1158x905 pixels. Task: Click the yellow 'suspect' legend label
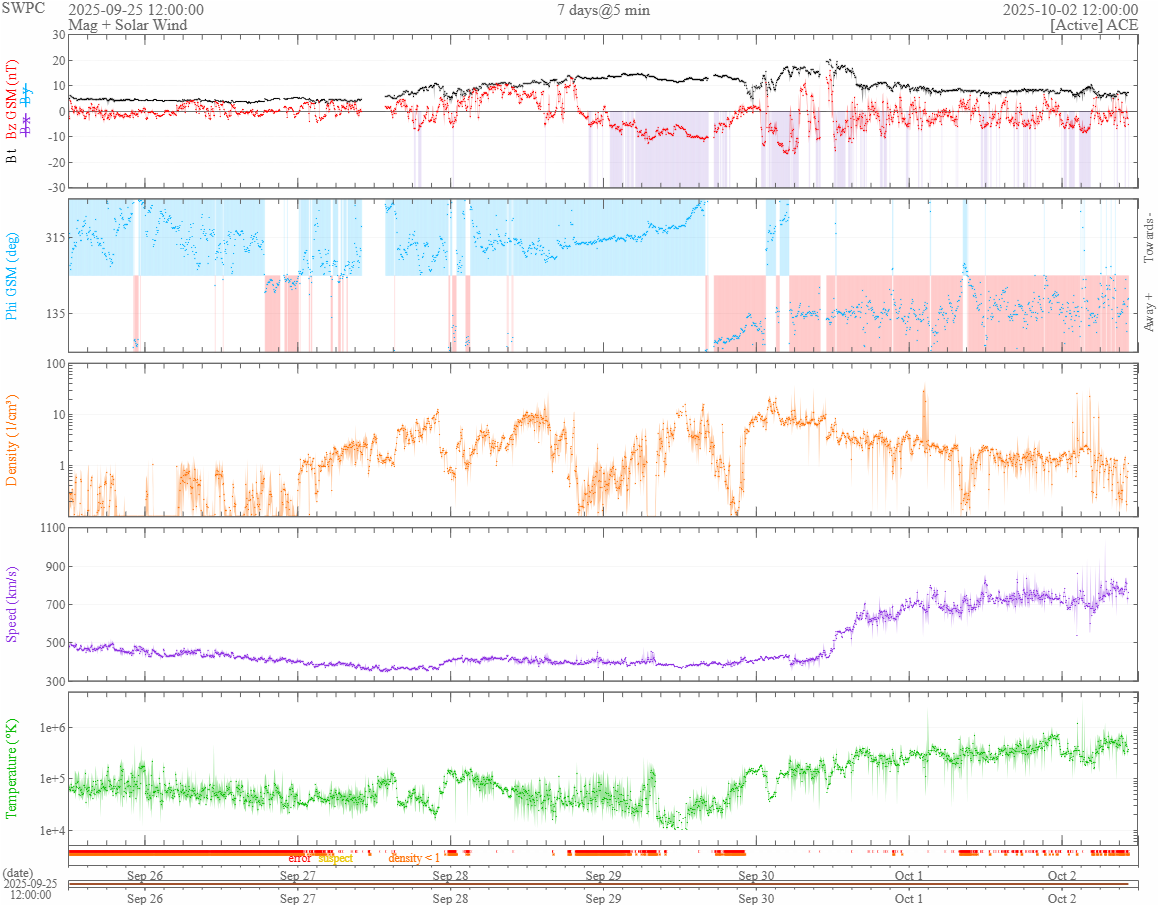(x=335, y=858)
